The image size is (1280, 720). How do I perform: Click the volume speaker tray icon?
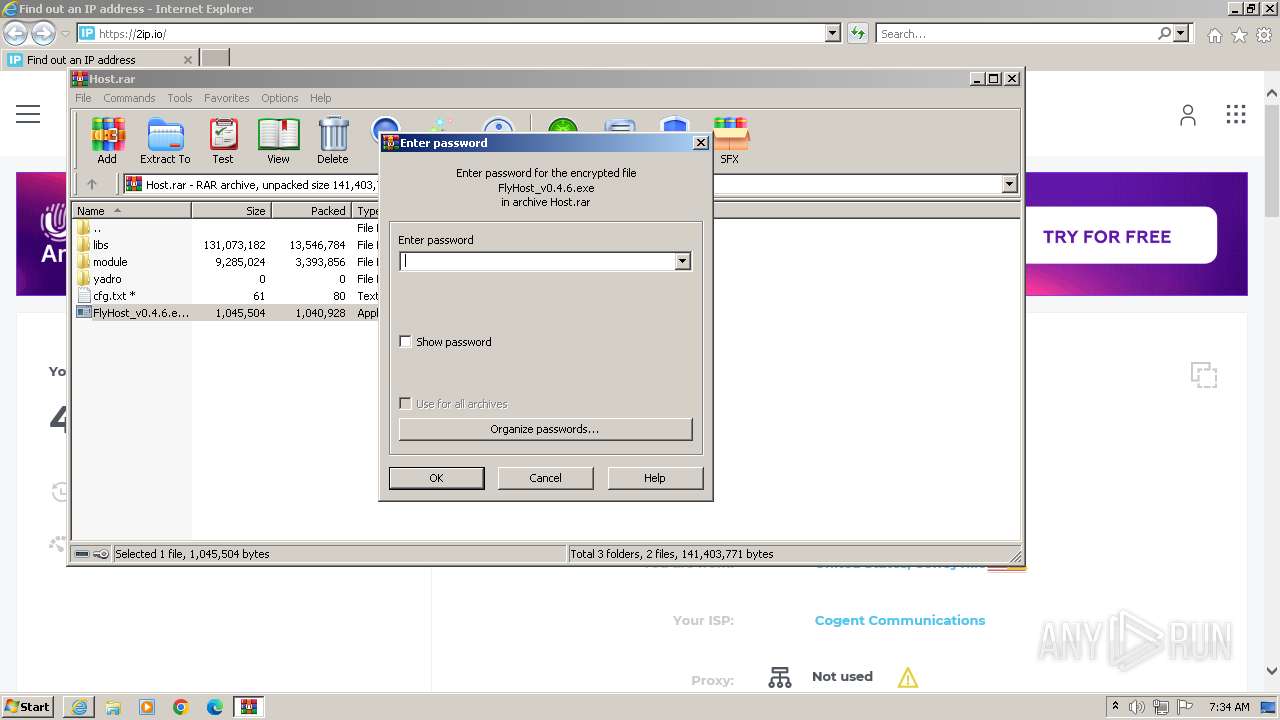(x=1138, y=707)
